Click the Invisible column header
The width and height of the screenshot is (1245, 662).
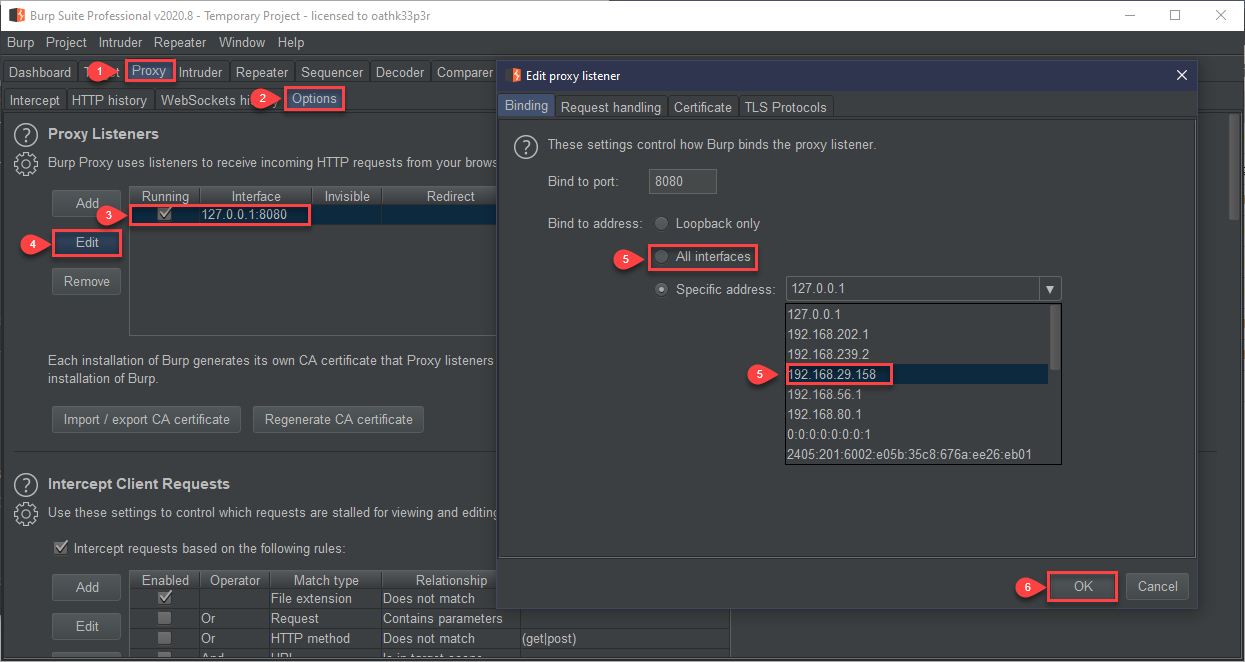347,196
